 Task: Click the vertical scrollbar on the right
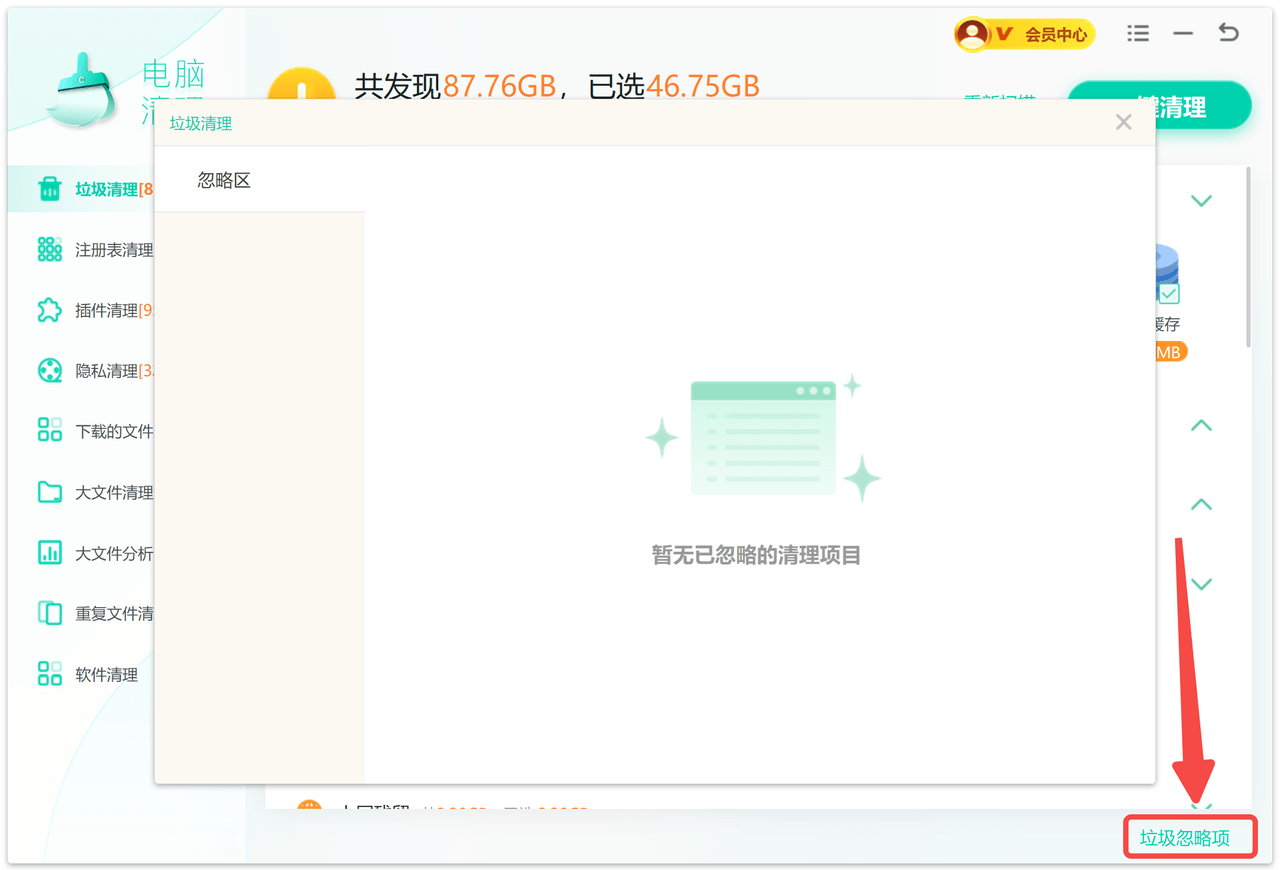1248,260
